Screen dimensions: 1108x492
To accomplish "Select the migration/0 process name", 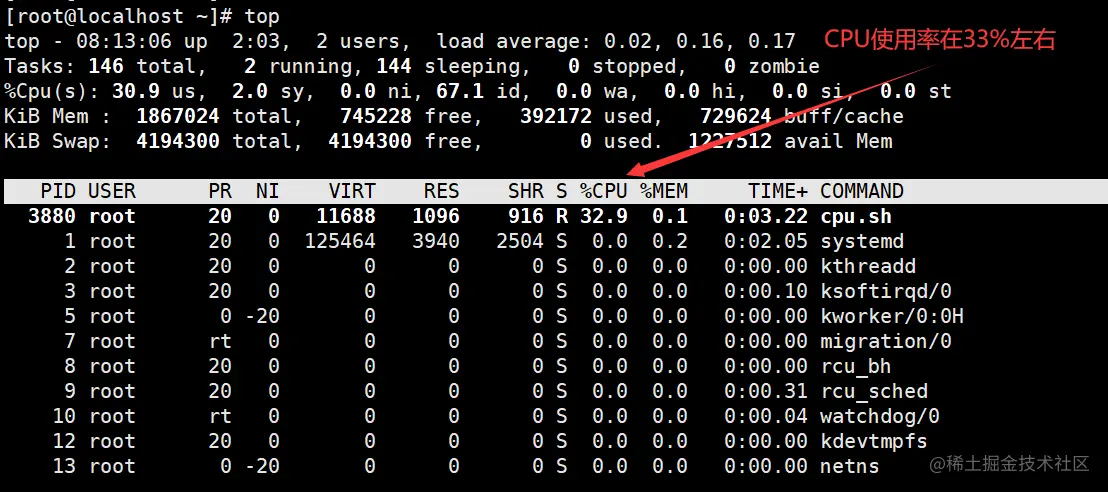I will point(886,341).
